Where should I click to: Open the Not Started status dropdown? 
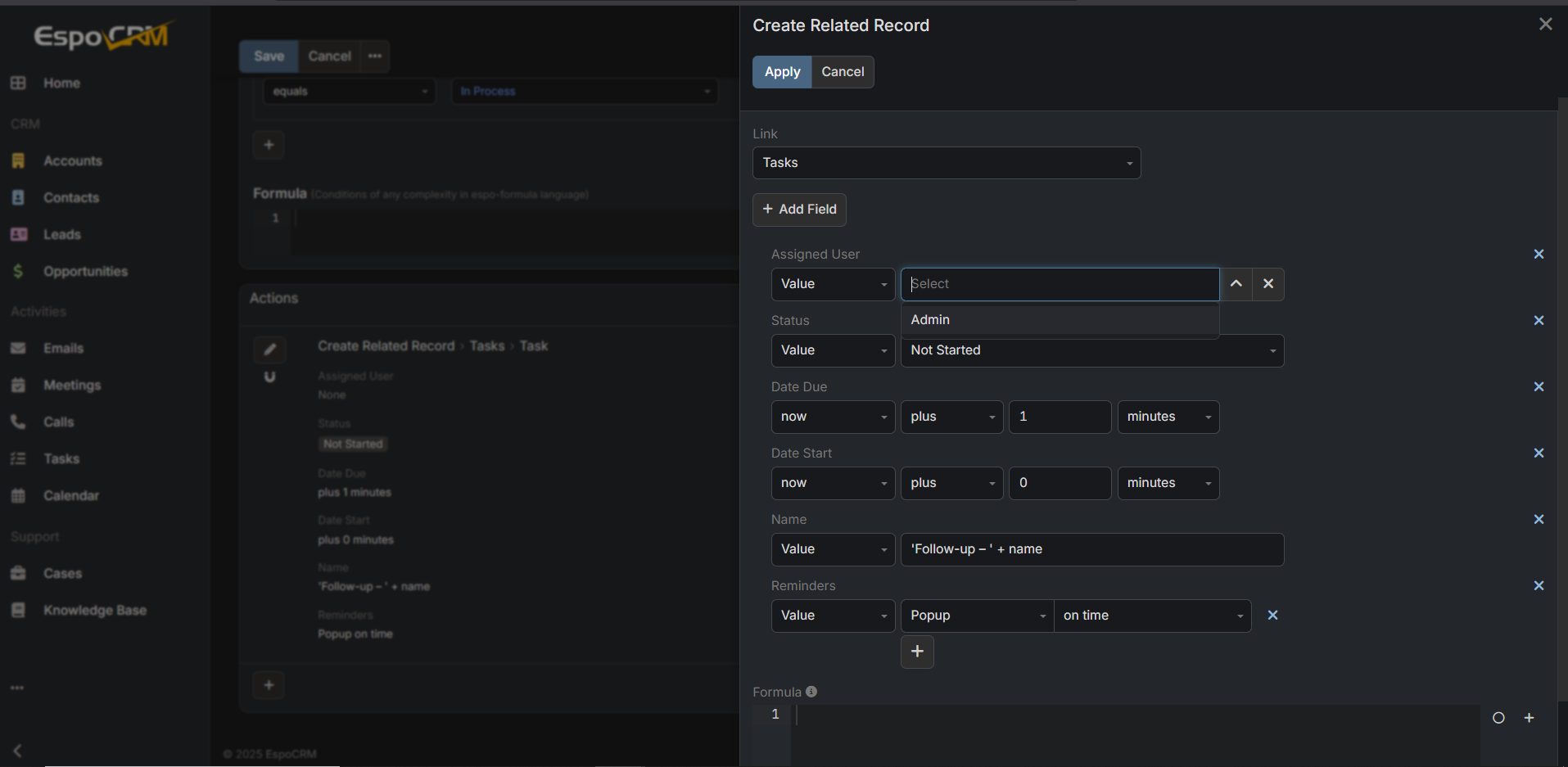pyautogui.click(x=1092, y=350)
